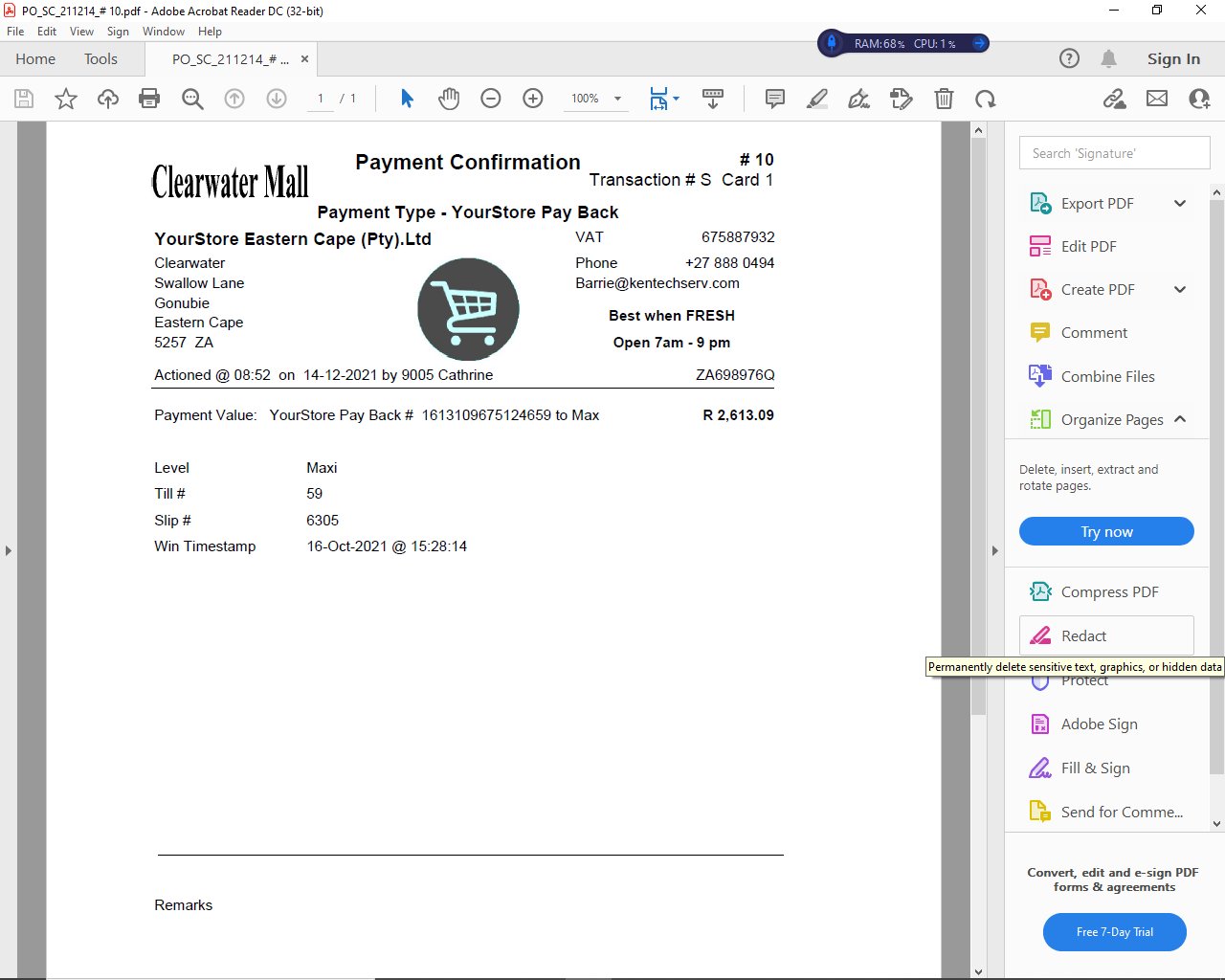The height and width of the screenshot is (980, 1225).
Task: Collapse the right tools pane
Action: coord(994,550)
